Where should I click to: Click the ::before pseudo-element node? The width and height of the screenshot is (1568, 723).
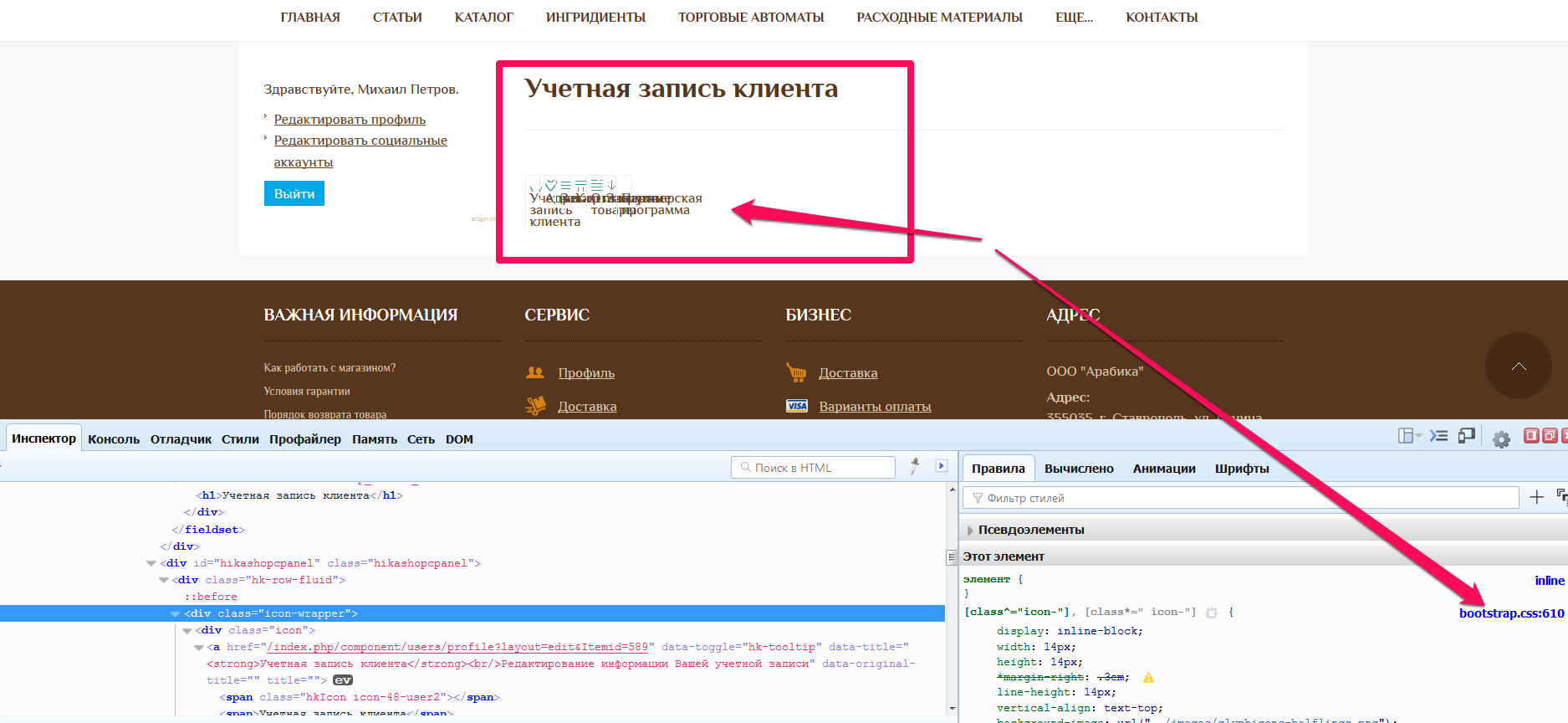tap(211, 597)
